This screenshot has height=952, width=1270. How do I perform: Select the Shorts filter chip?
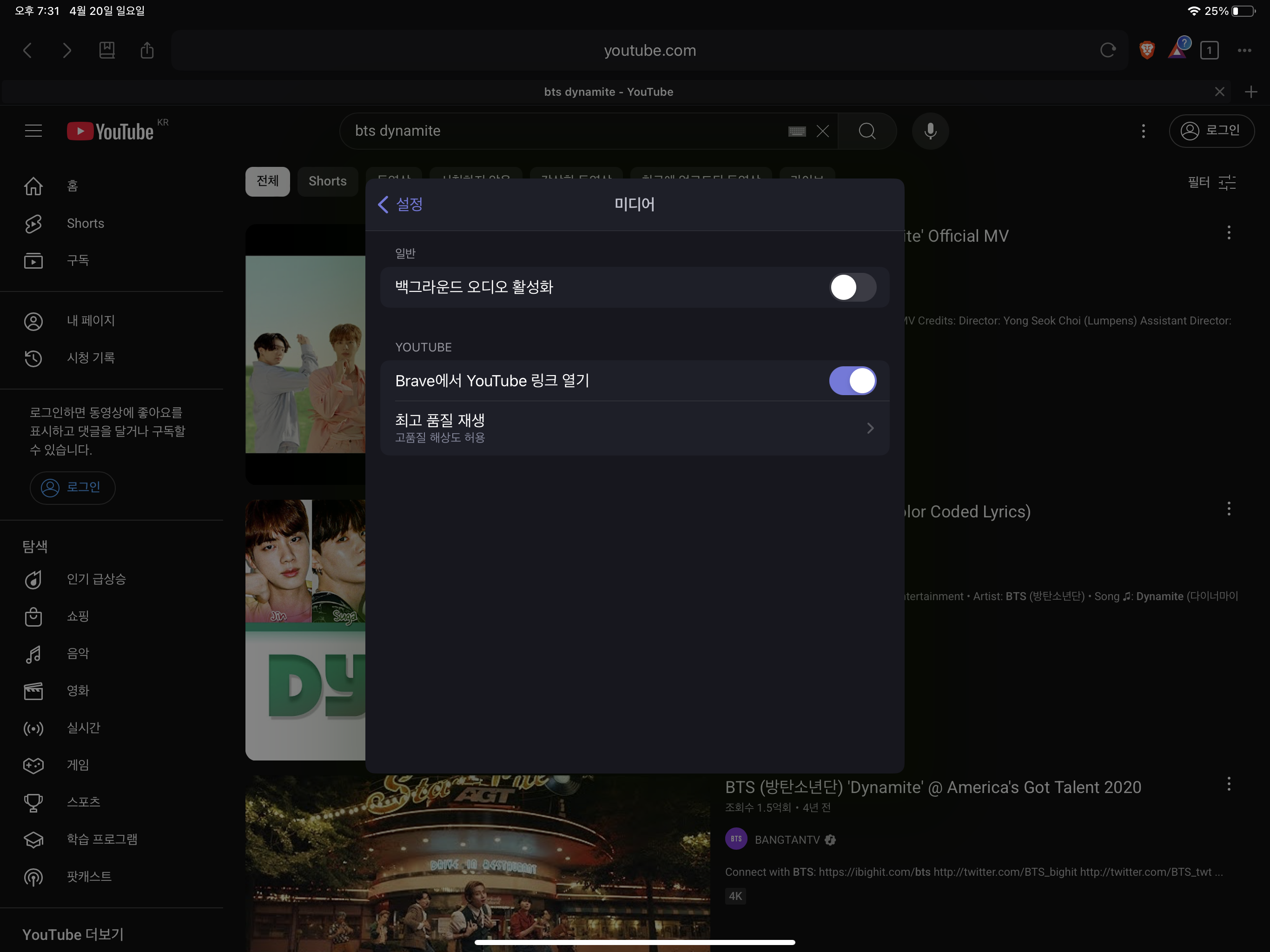click(x=327, y=181)
